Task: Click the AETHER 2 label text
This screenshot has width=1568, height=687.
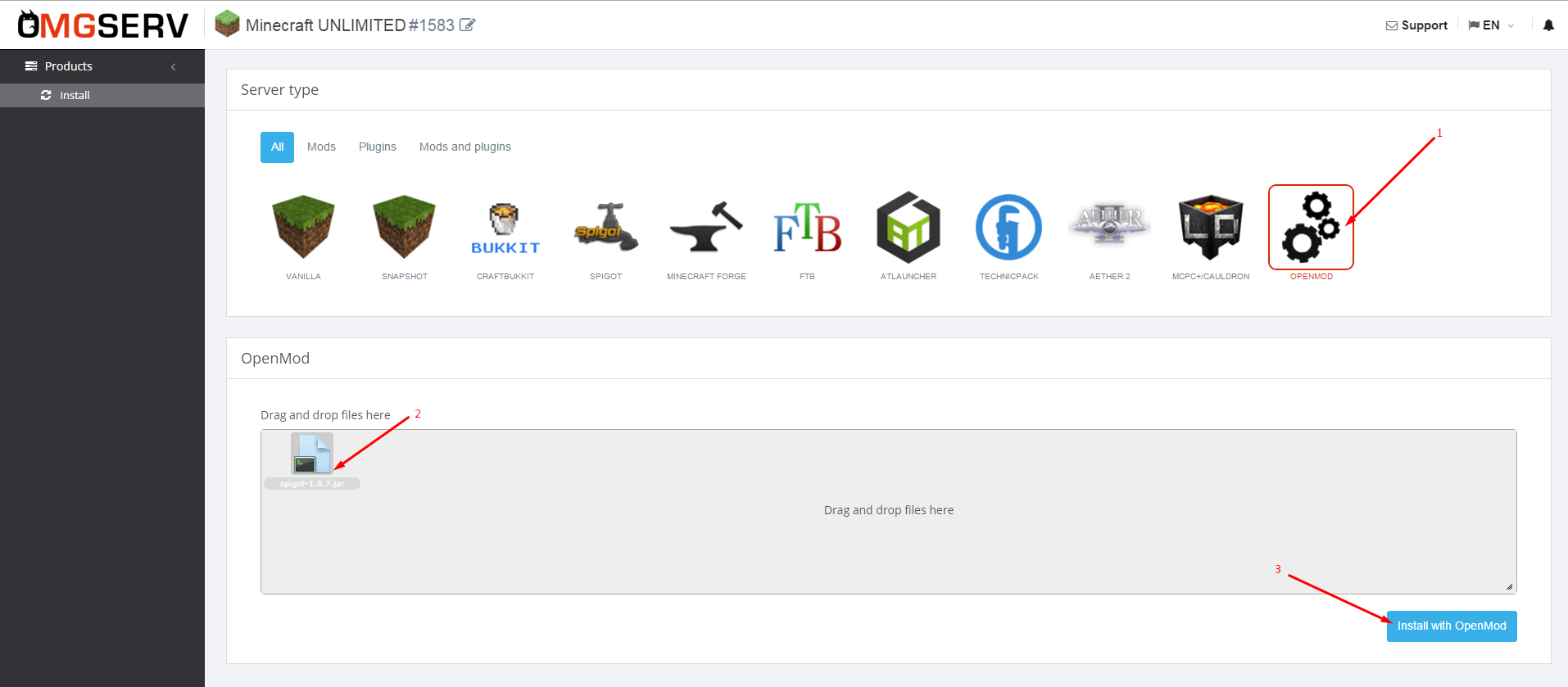Action: 1110,277
